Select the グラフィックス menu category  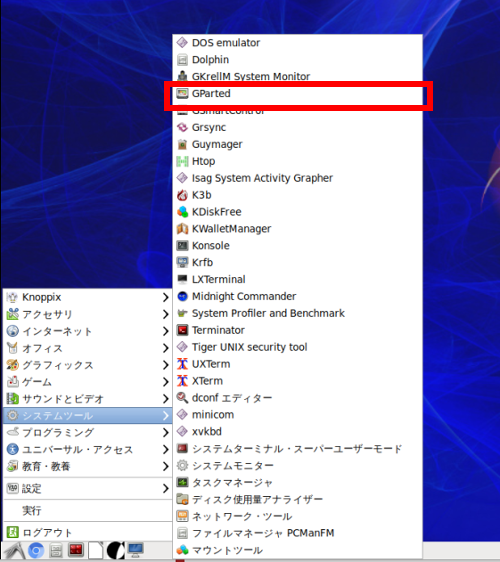87,365
